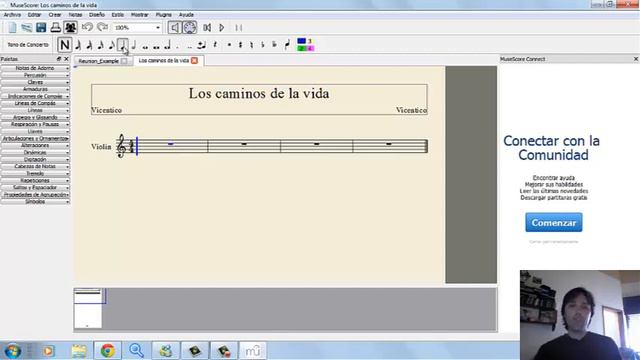Rewind playback to the start

207,27
